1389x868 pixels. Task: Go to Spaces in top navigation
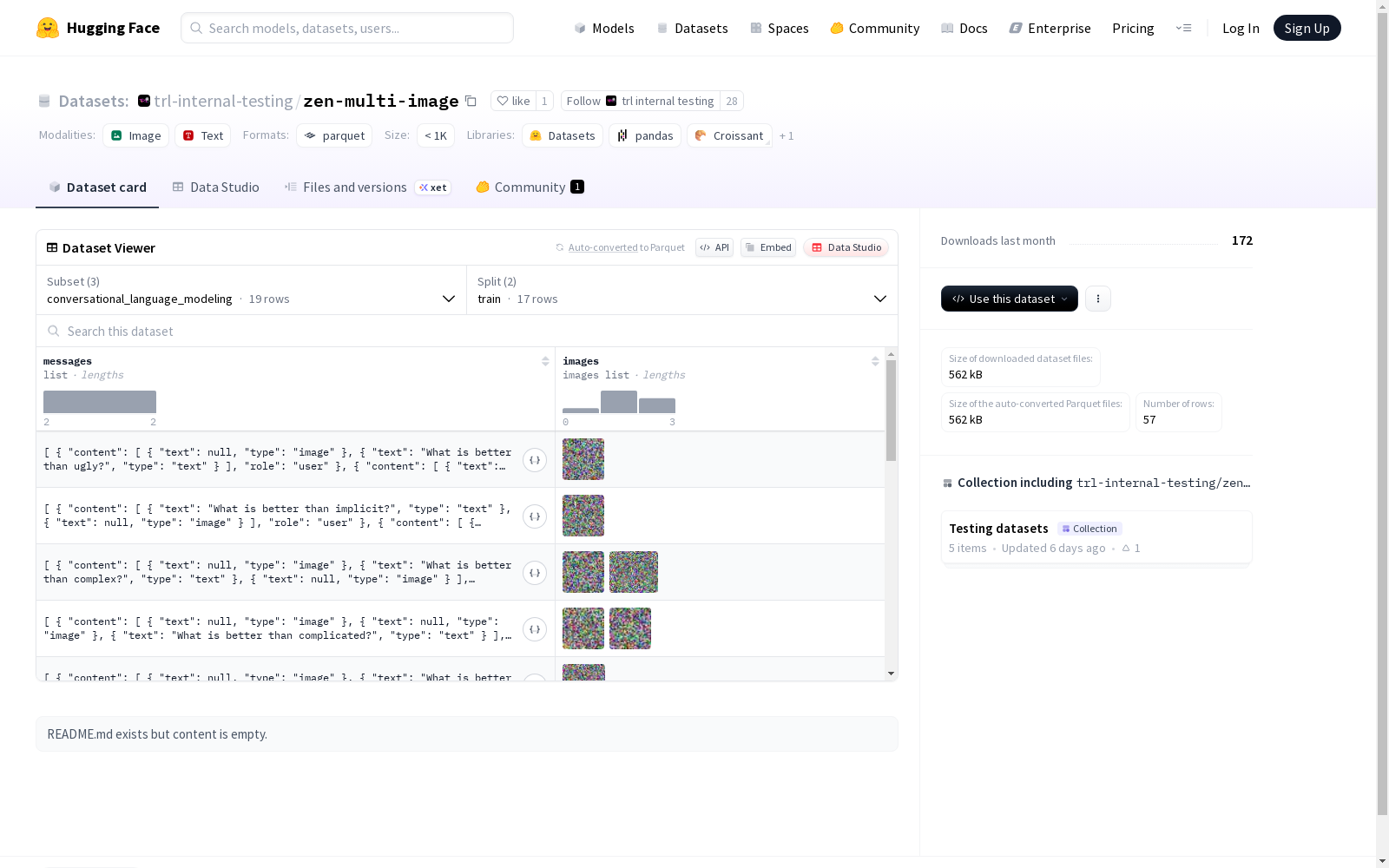tap(780, 28)
